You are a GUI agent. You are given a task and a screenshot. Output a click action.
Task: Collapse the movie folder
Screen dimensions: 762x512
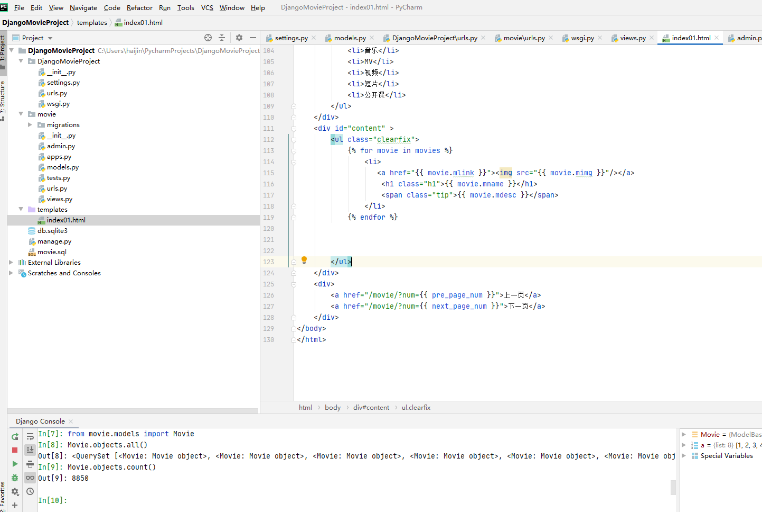(21, 114)
